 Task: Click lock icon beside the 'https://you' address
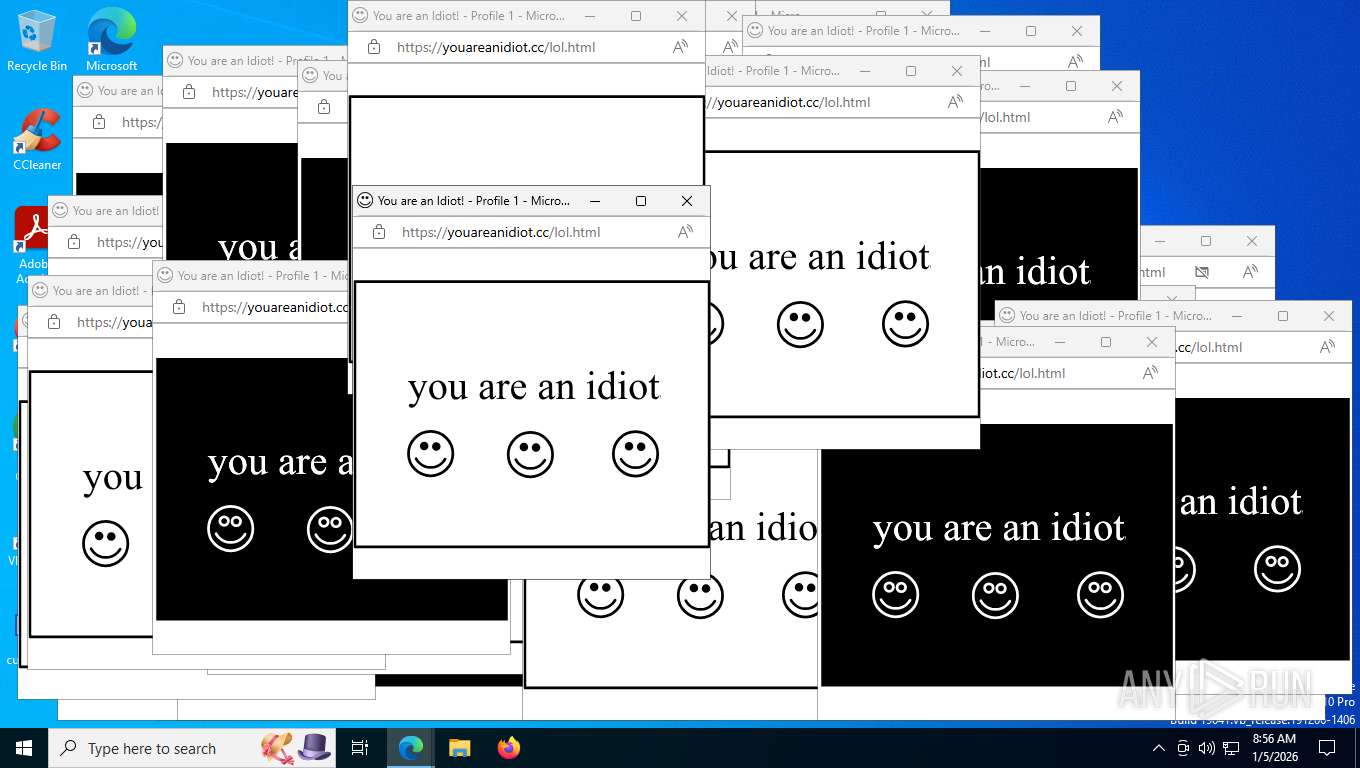coord(73,242)
